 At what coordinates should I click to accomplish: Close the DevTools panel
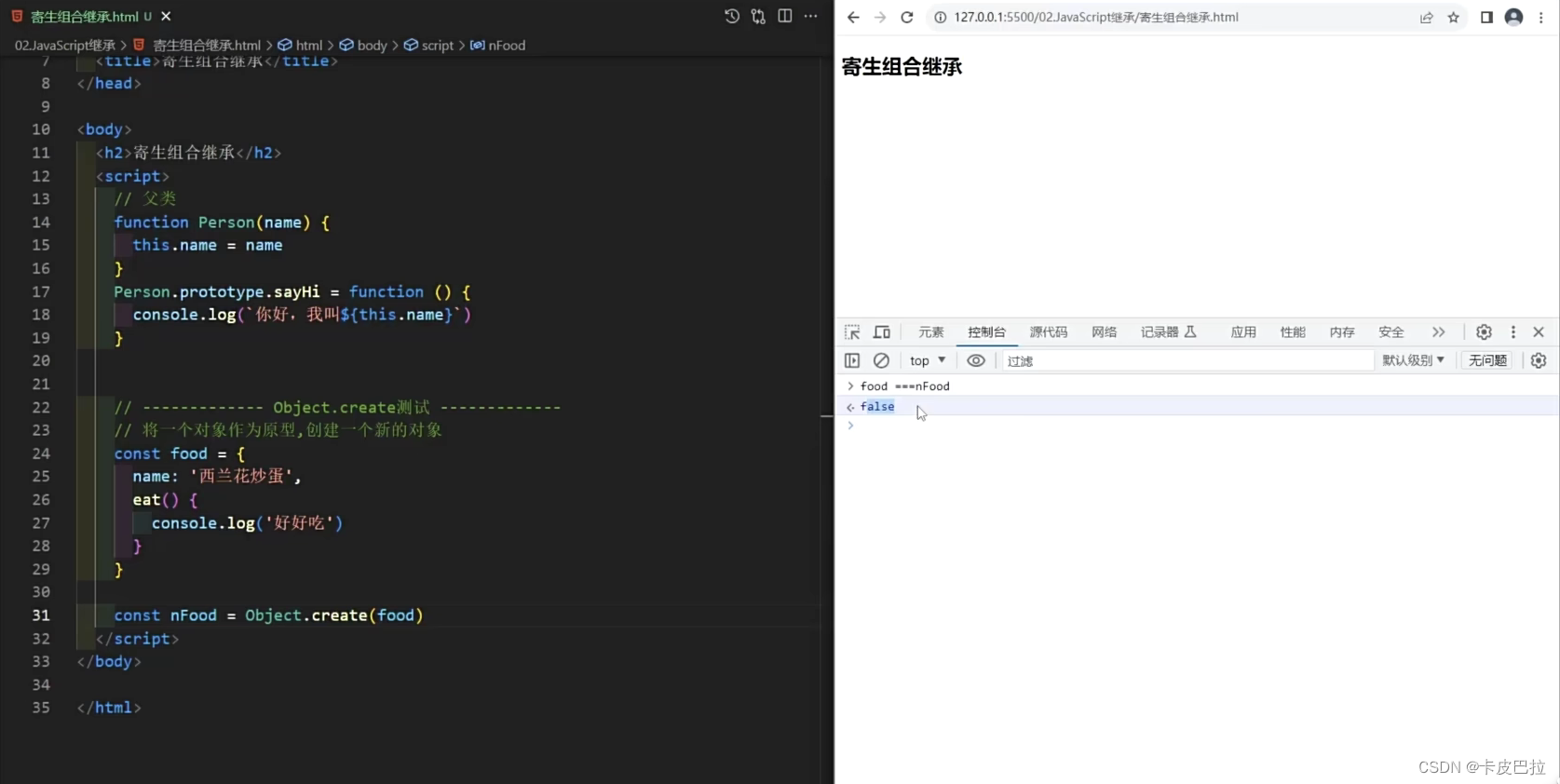coord(1539,332)
